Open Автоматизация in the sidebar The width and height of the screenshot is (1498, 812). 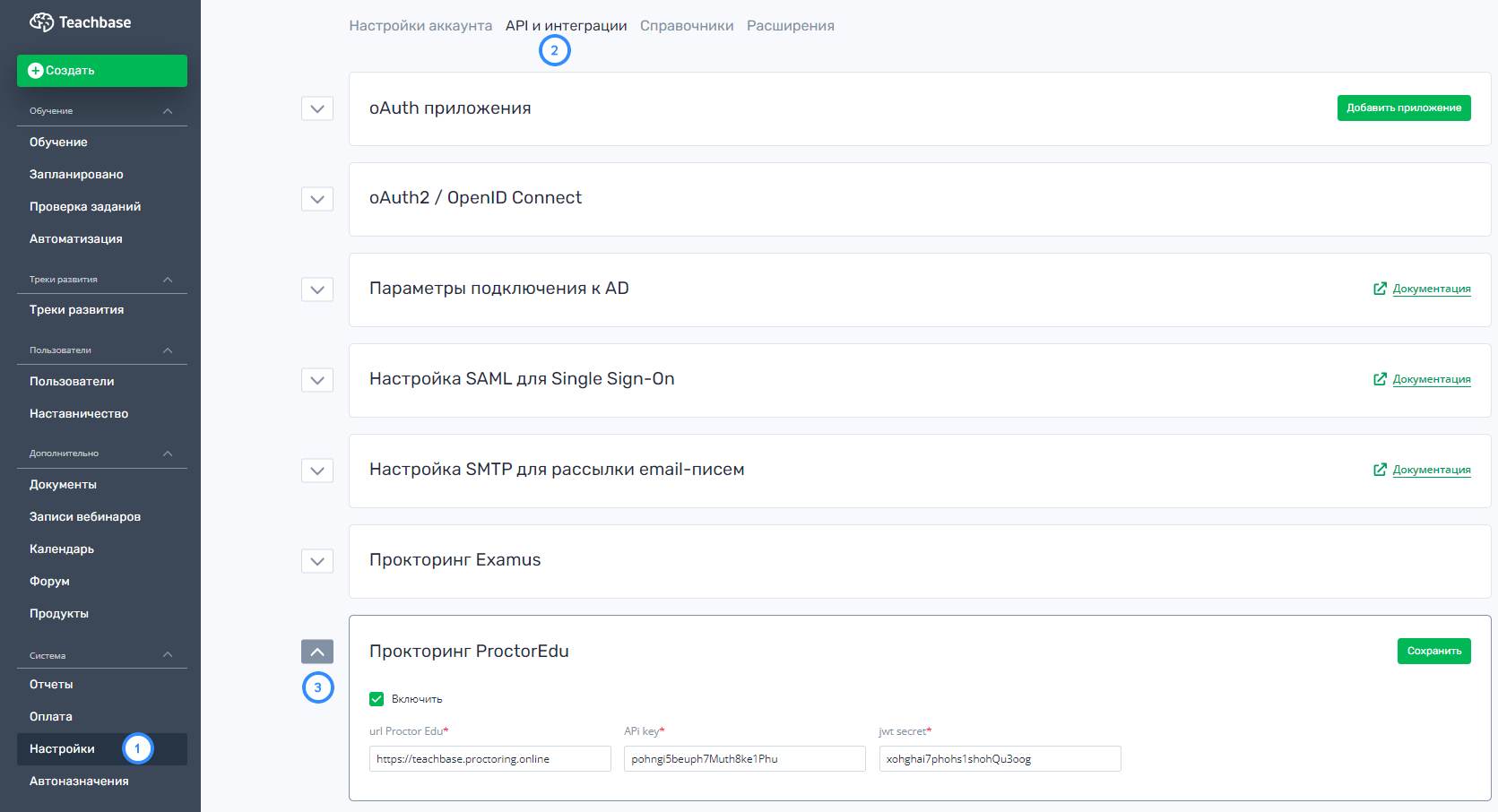(75, 239)
